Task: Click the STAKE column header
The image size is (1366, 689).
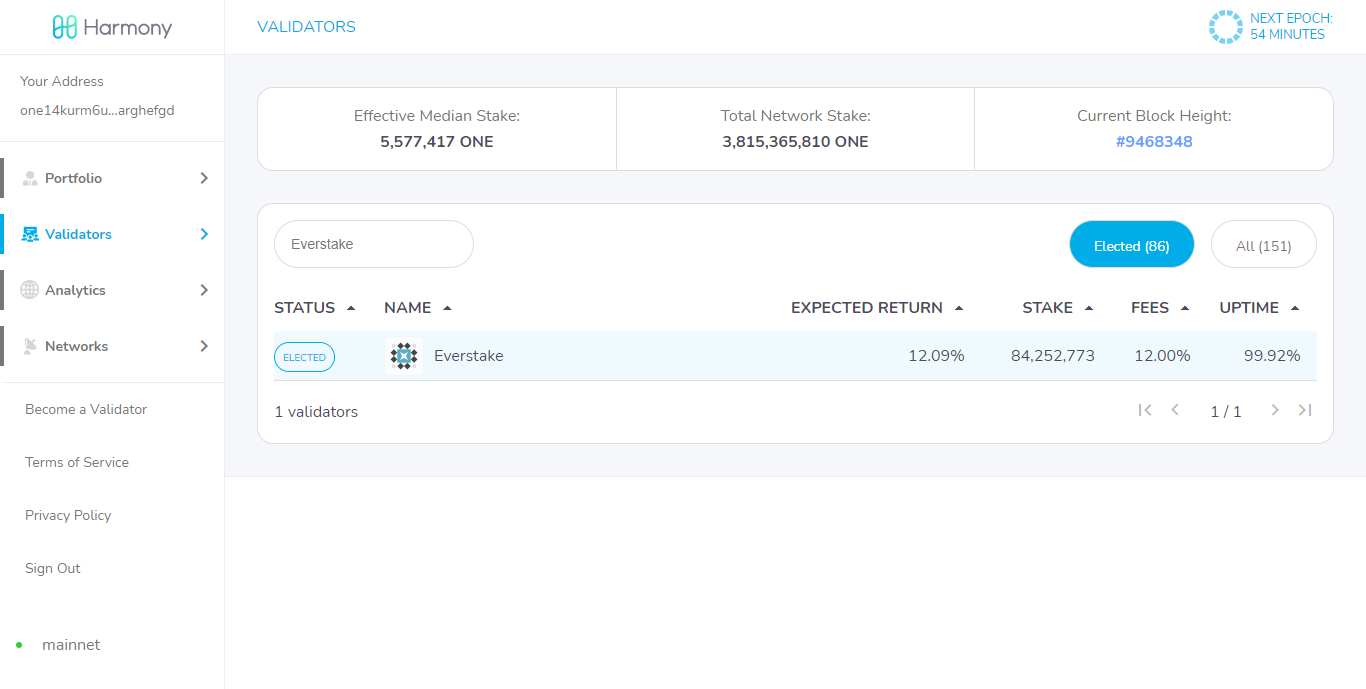Action: click(1048, 308)
